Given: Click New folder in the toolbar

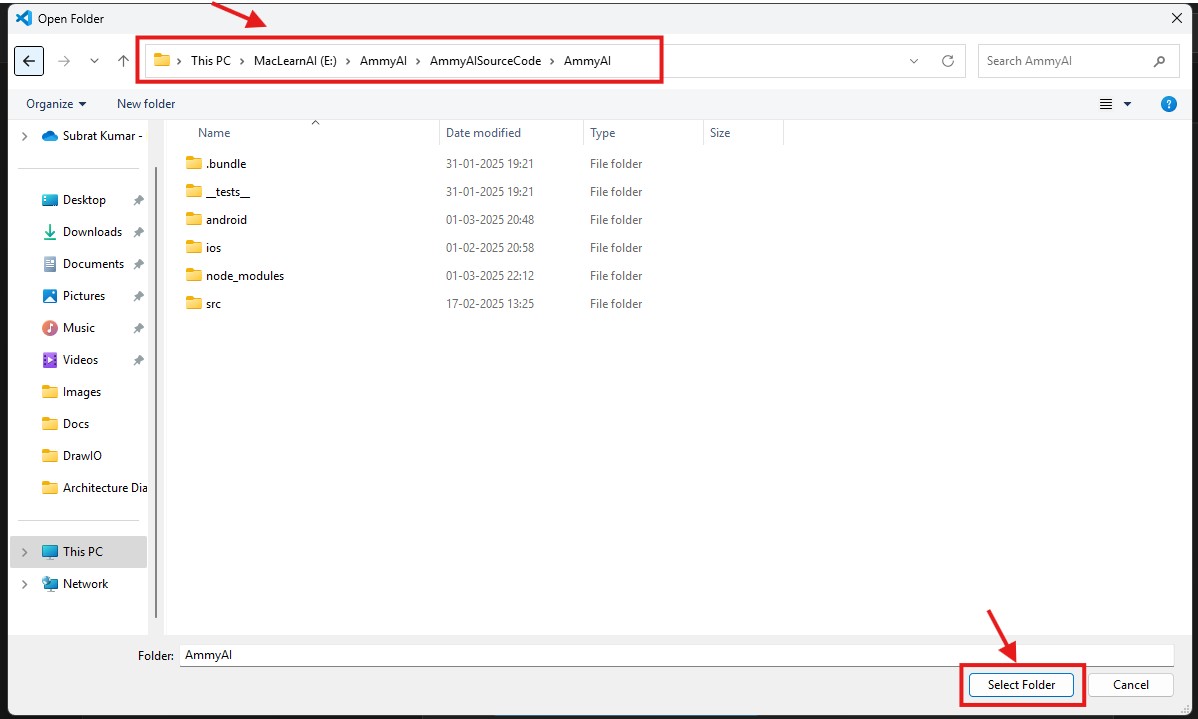Looking at the screenshot, I should (x=146, y=104).
